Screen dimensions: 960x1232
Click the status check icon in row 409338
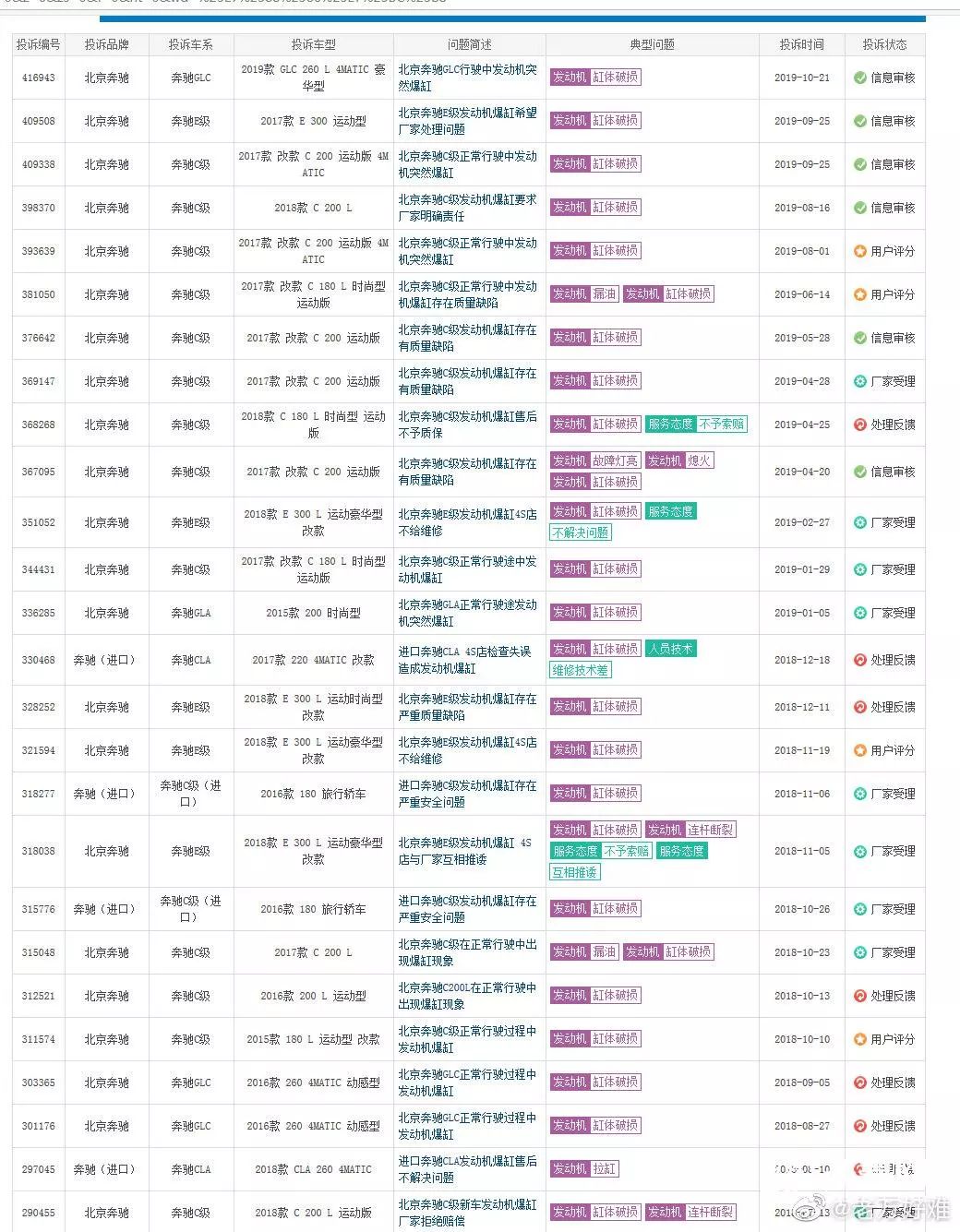pyautogui.click(x=859, y=164)
